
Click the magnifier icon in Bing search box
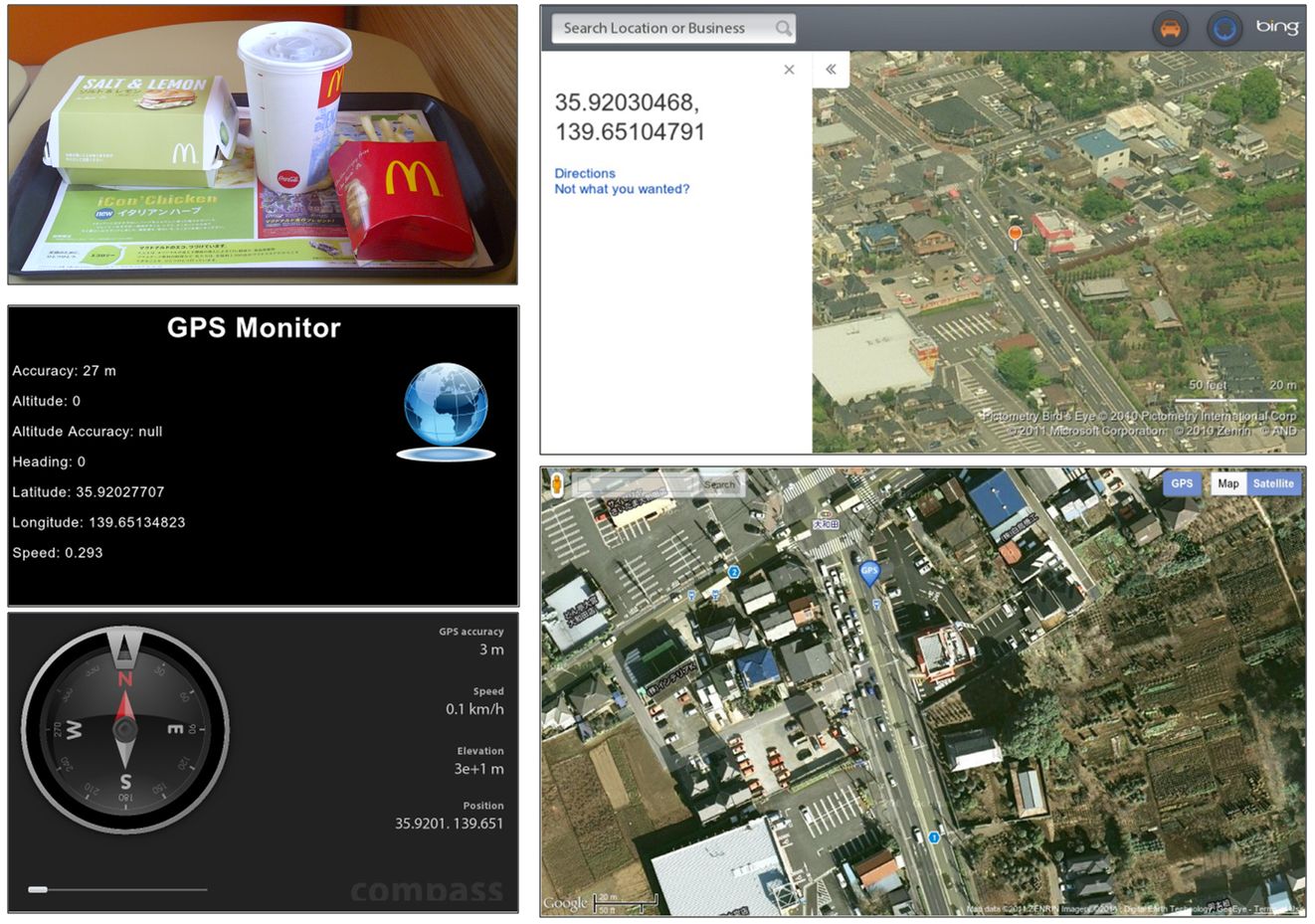tap(784, 28)
